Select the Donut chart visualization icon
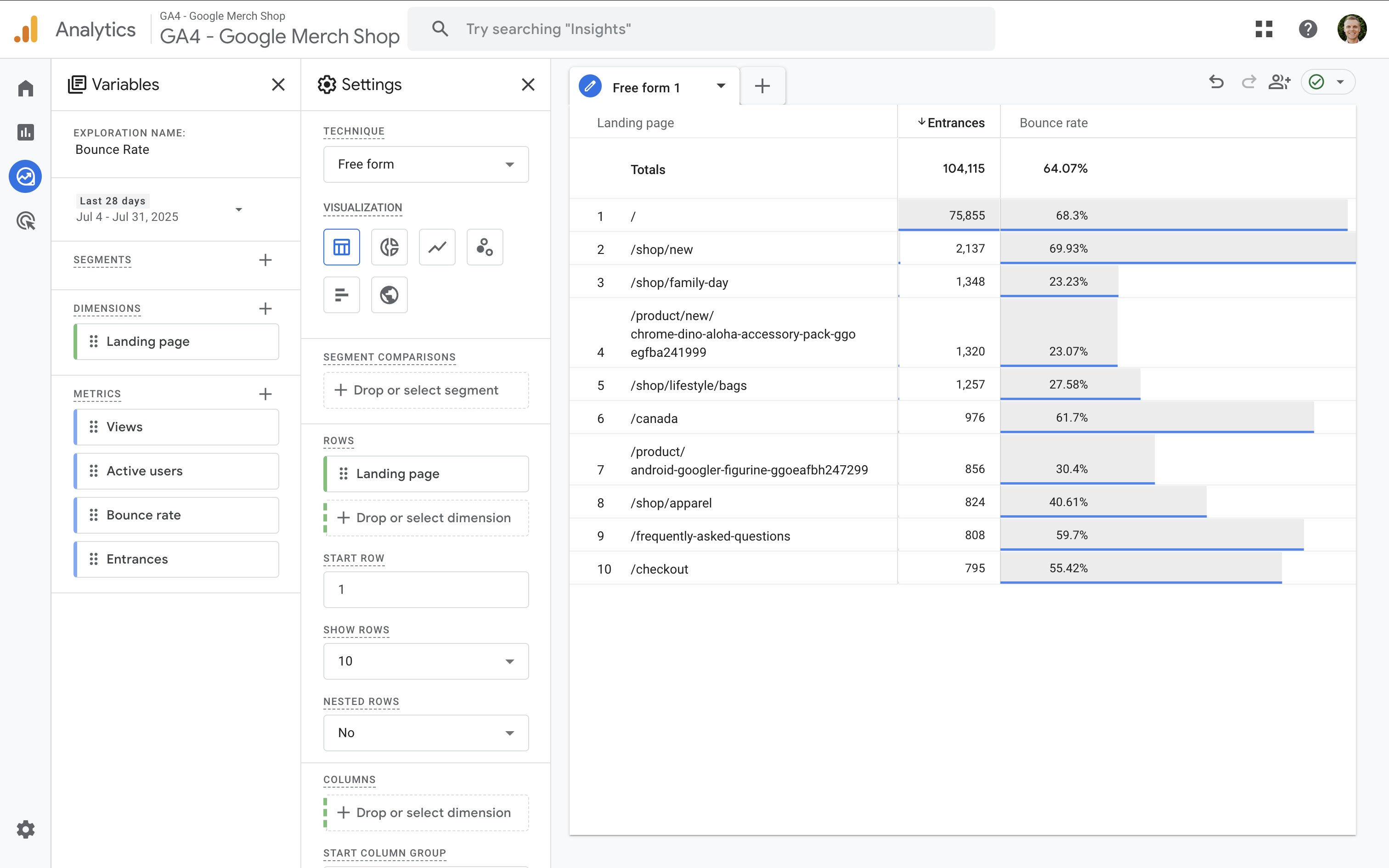The image size is (1389, 868). coord(389,248)
